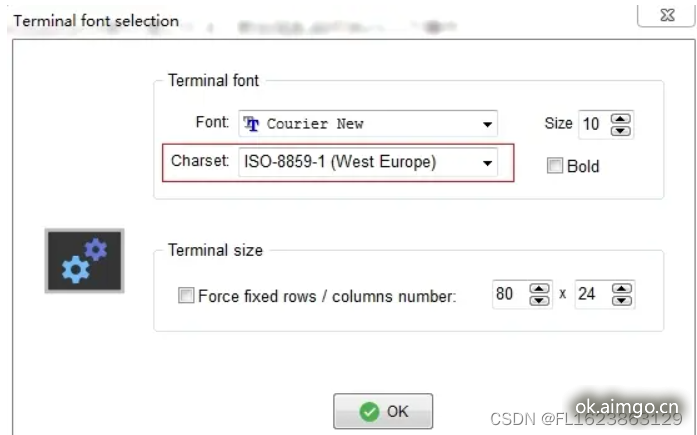Screen dimensions: 697x435
Task: Toggle Force fixed rows / columns number
Action: tap(185, 295)
